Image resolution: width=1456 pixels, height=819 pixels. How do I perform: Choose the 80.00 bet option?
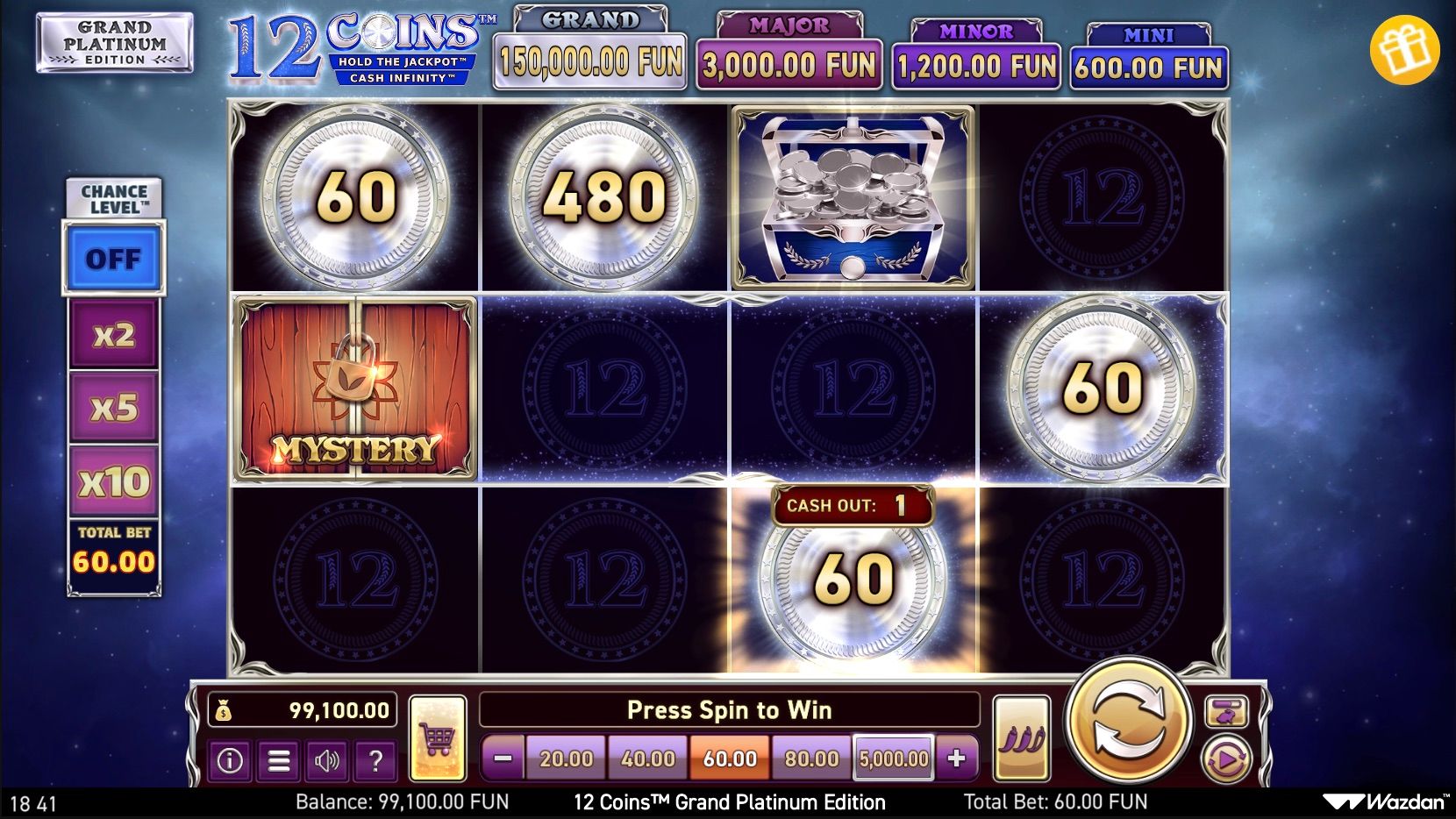(x=811, y=758)
